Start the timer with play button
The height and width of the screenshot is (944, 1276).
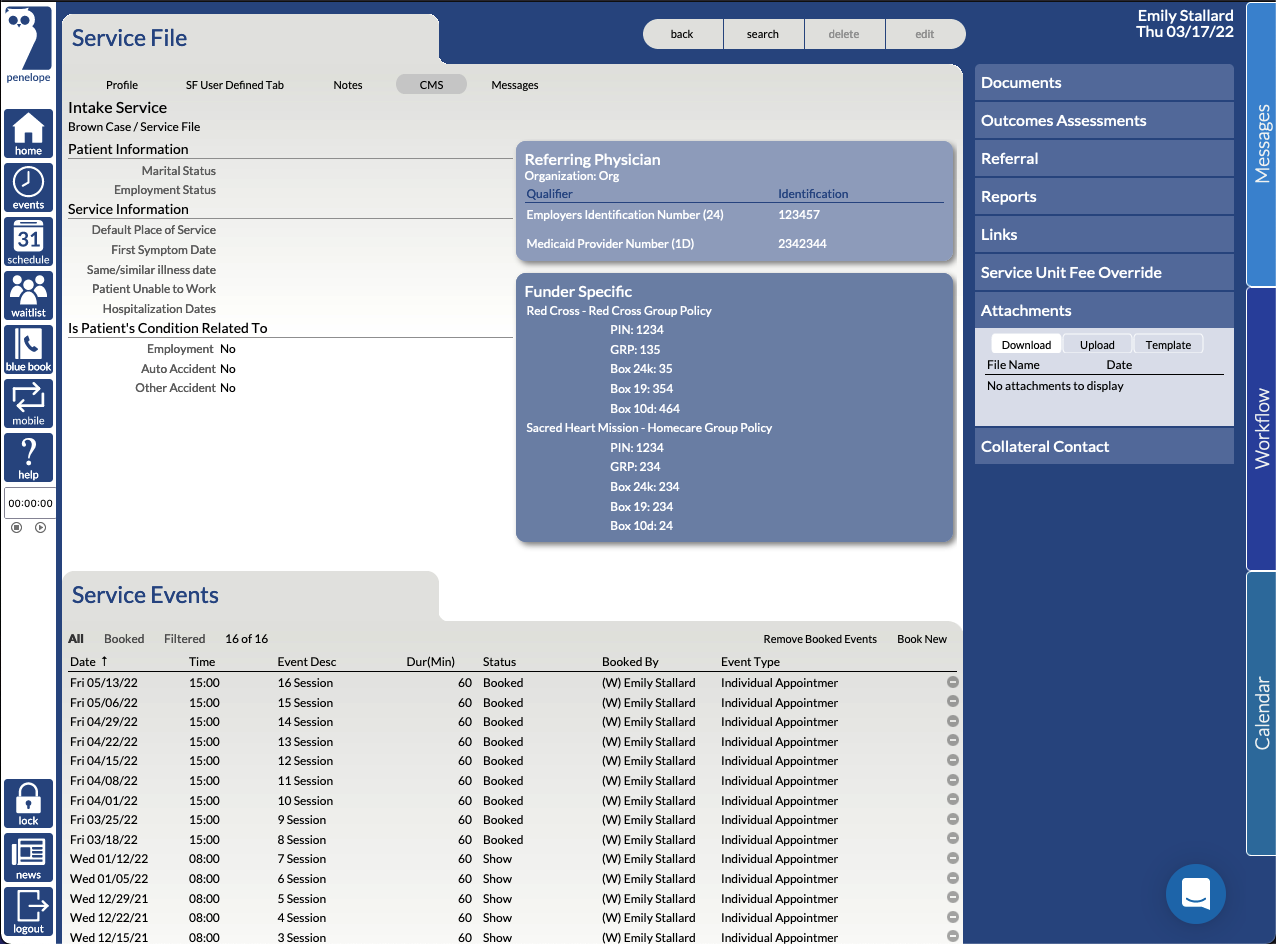tap(41, 527)
